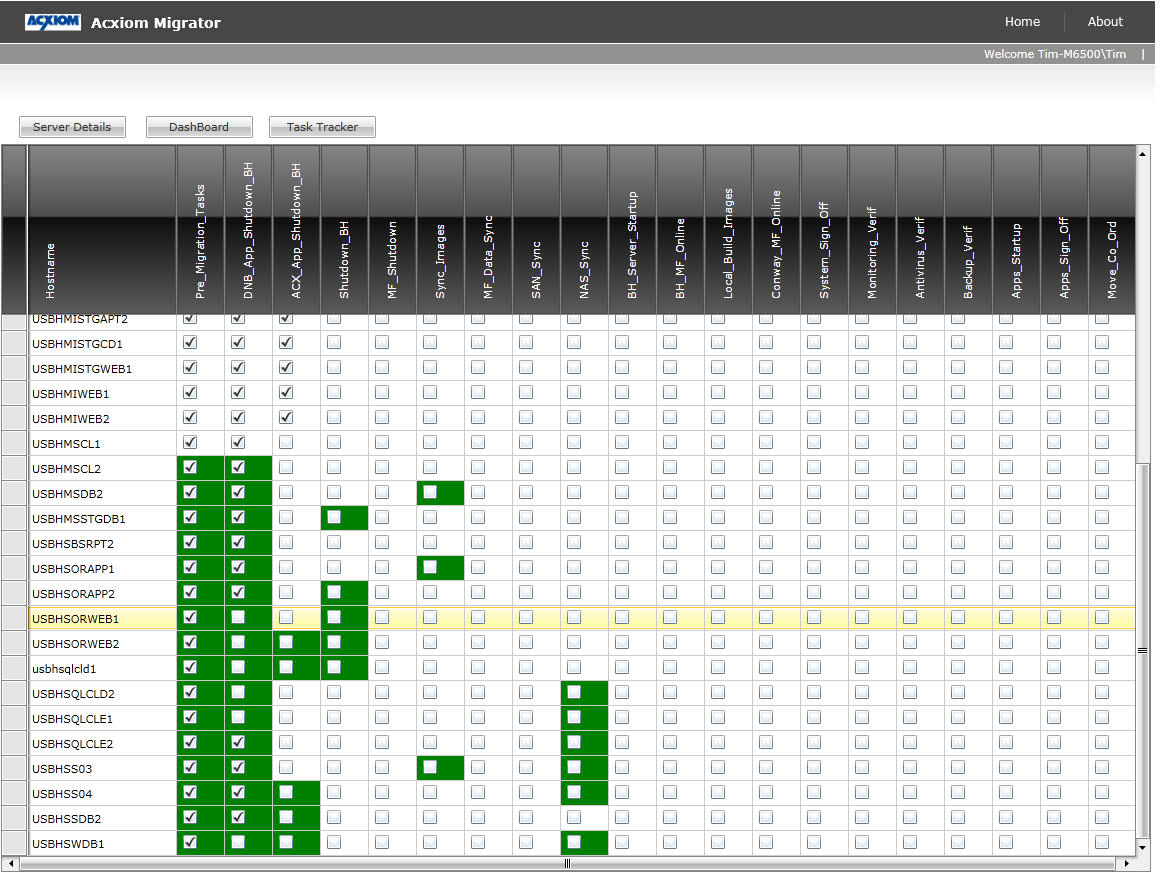Screen dimensions: 1161x873
Task: Open the Task Tracker view
Action: (x=322, y=127)
